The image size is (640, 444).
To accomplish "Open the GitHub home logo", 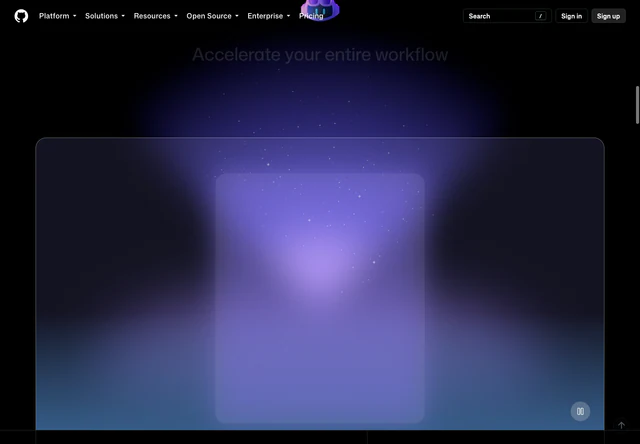I will click(x=21, y=16).
